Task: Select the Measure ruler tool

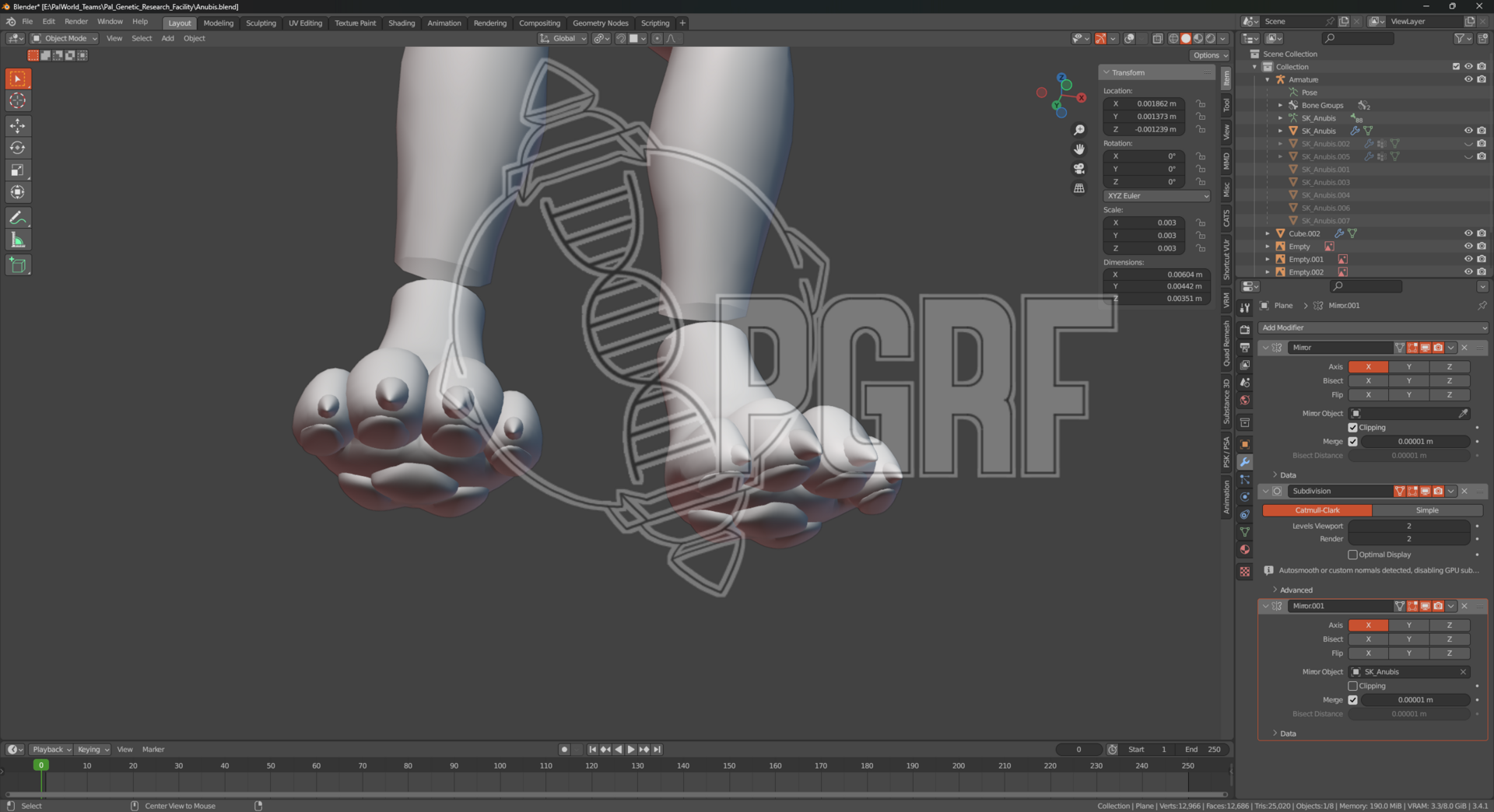Action: (x=18, y=240)
